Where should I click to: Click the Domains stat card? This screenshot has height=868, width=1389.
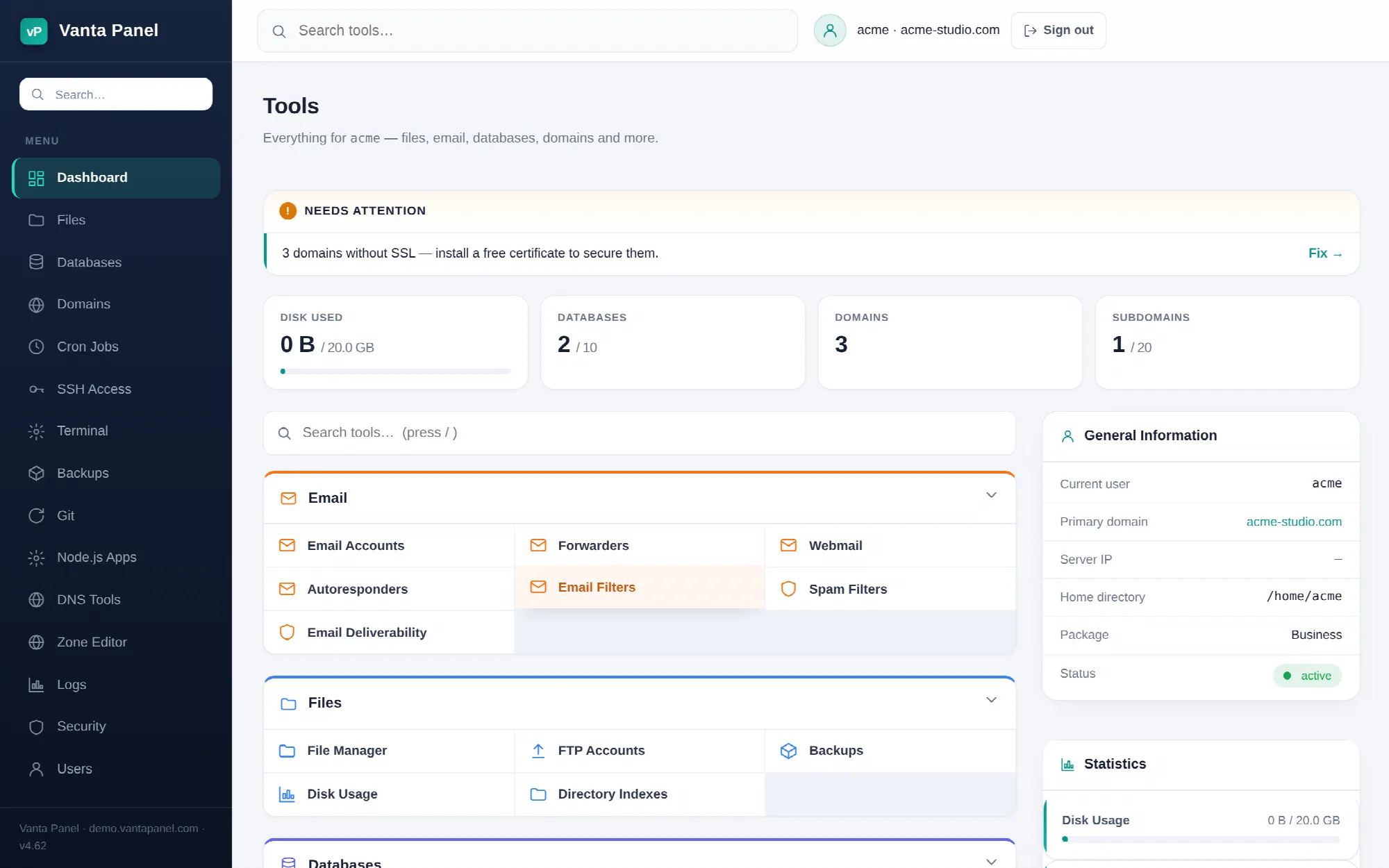coord(950,342)
